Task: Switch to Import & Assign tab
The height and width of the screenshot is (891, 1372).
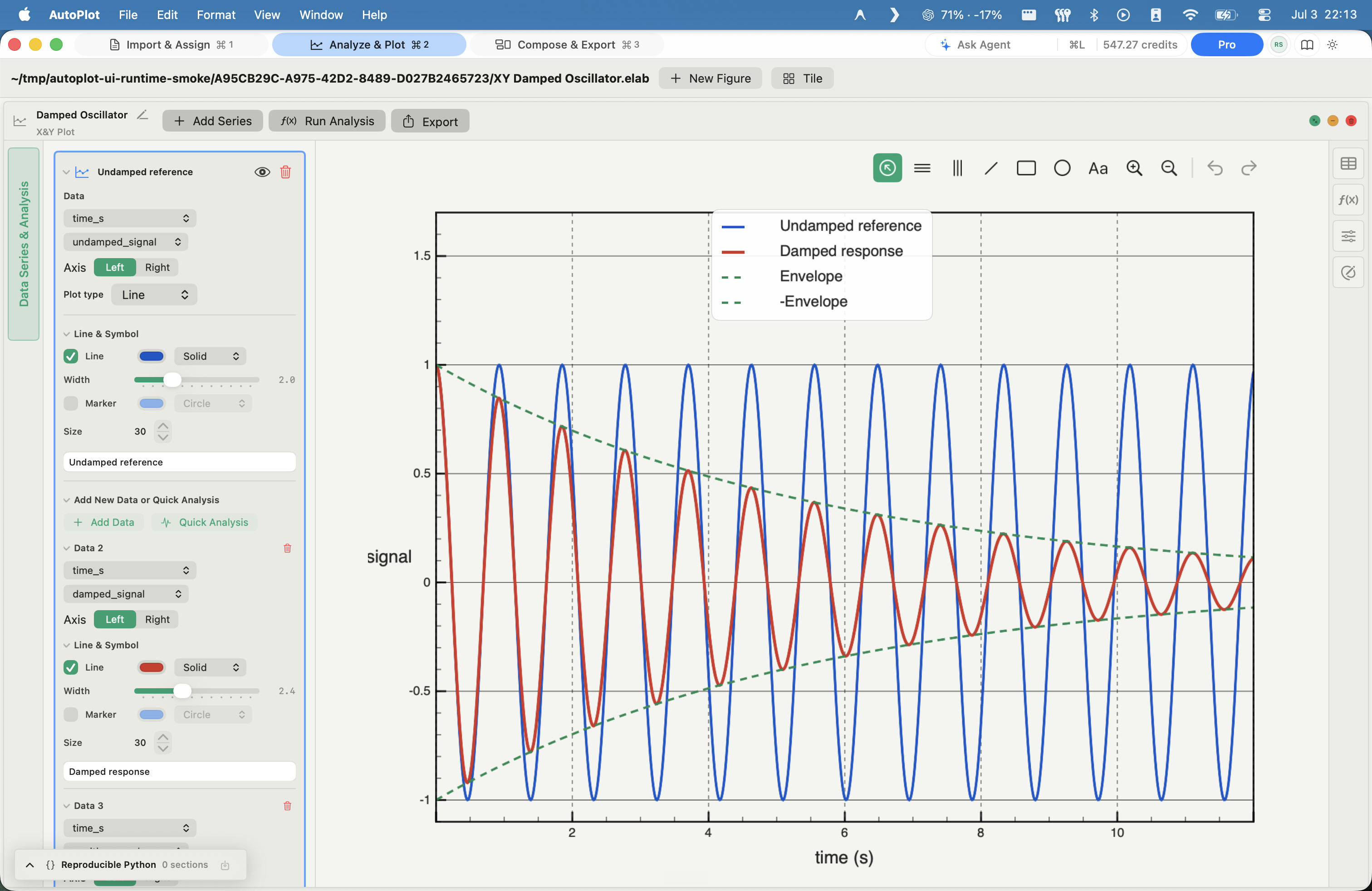Action: (171, 44)
